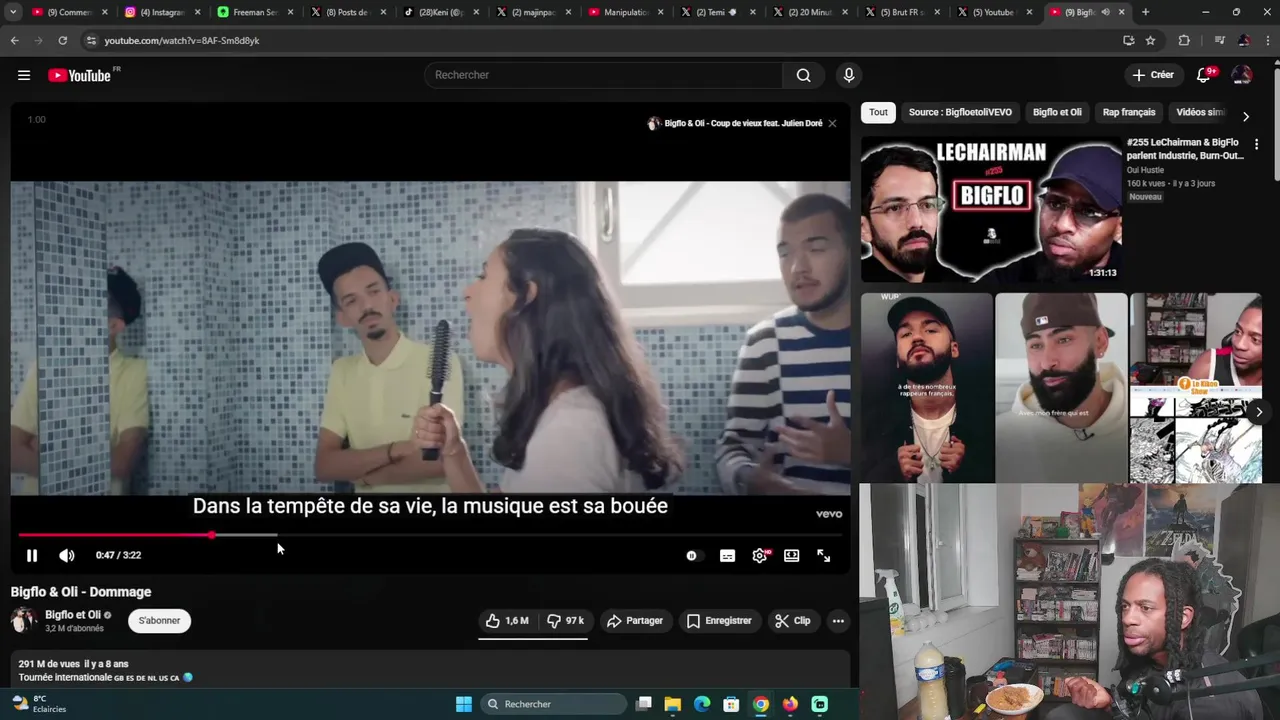Open video player settings gear

click(760, 556)
